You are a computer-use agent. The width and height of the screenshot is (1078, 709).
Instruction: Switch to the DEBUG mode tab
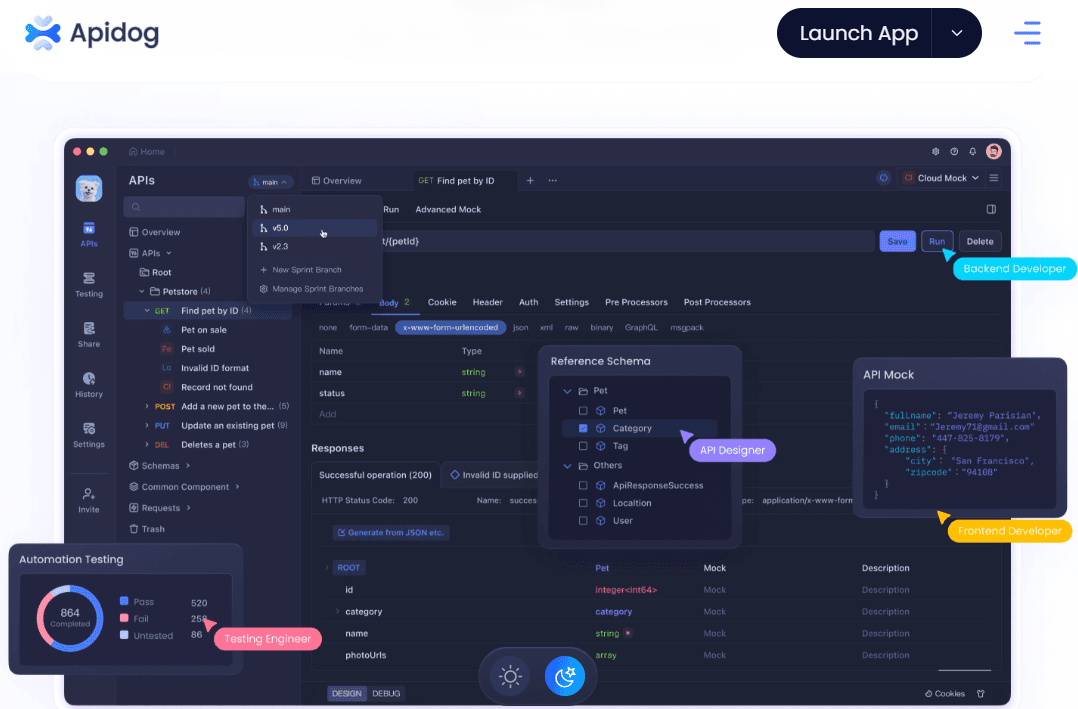(386, 693)
